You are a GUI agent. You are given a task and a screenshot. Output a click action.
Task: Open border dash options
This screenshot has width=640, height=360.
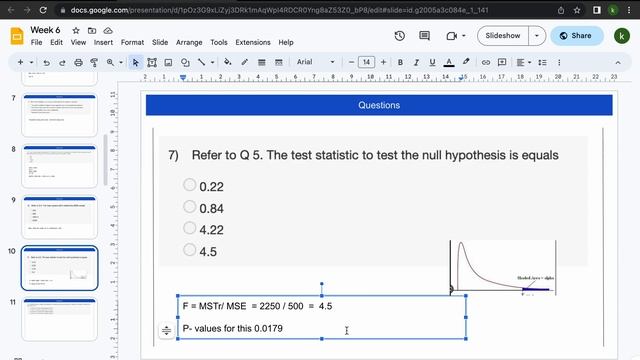click(279, 62)
